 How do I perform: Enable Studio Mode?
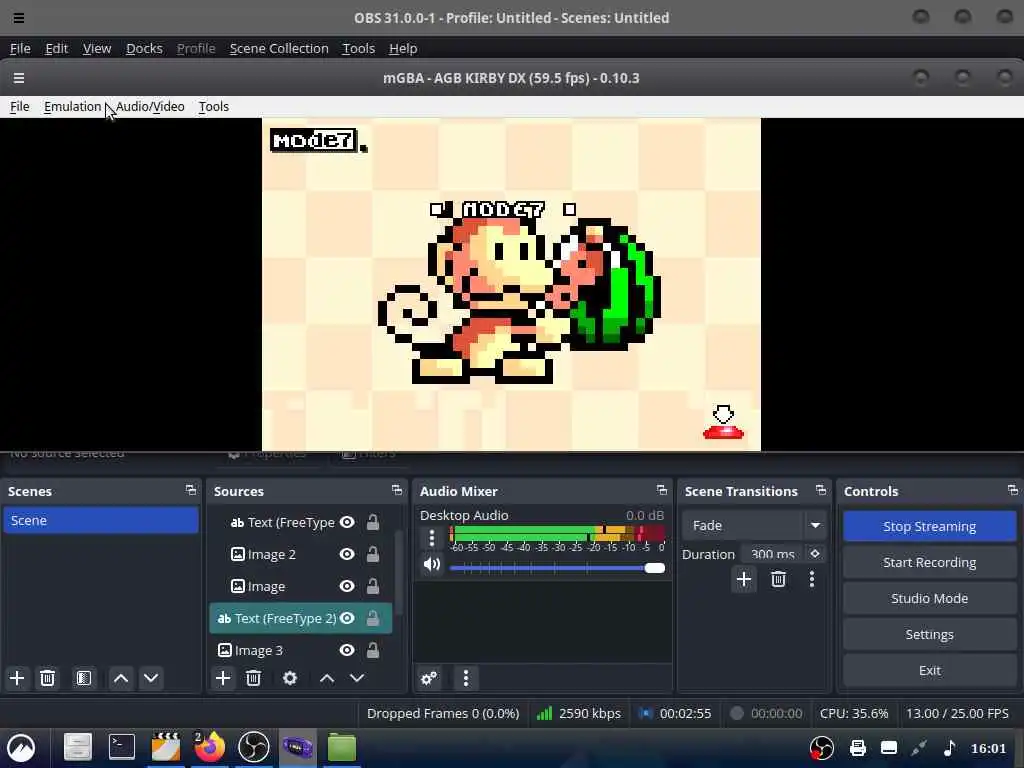(929, 598)
